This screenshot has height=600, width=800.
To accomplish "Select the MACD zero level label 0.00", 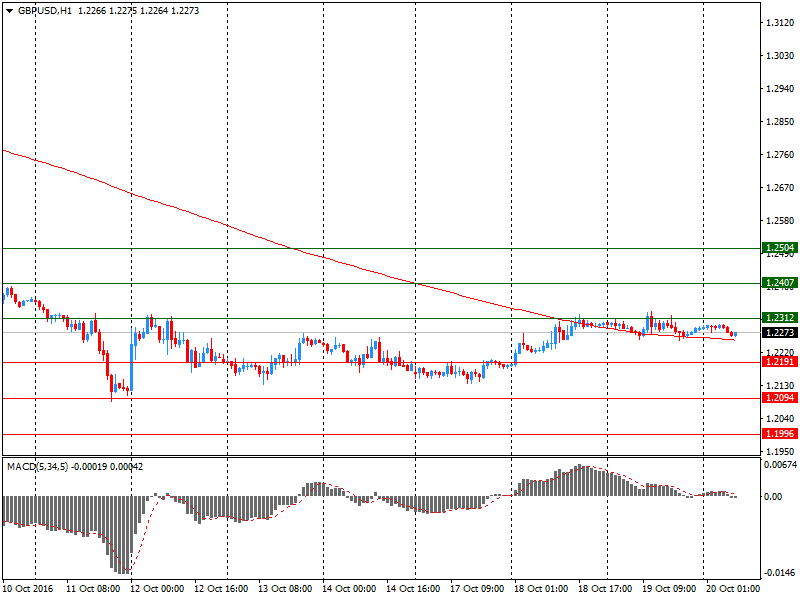I will point(773,496).
